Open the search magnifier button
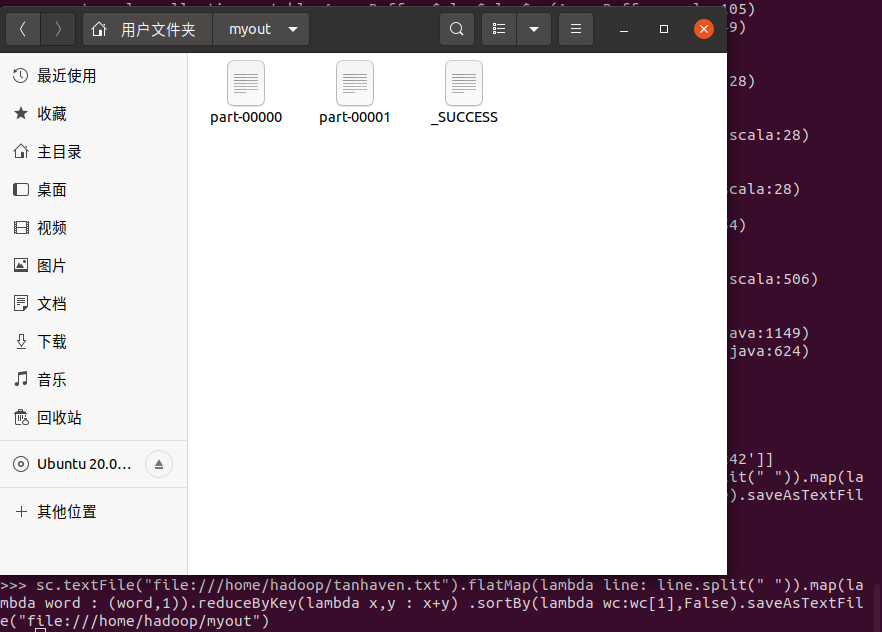This screenshot has width=882, height=632. pos(457,29)
